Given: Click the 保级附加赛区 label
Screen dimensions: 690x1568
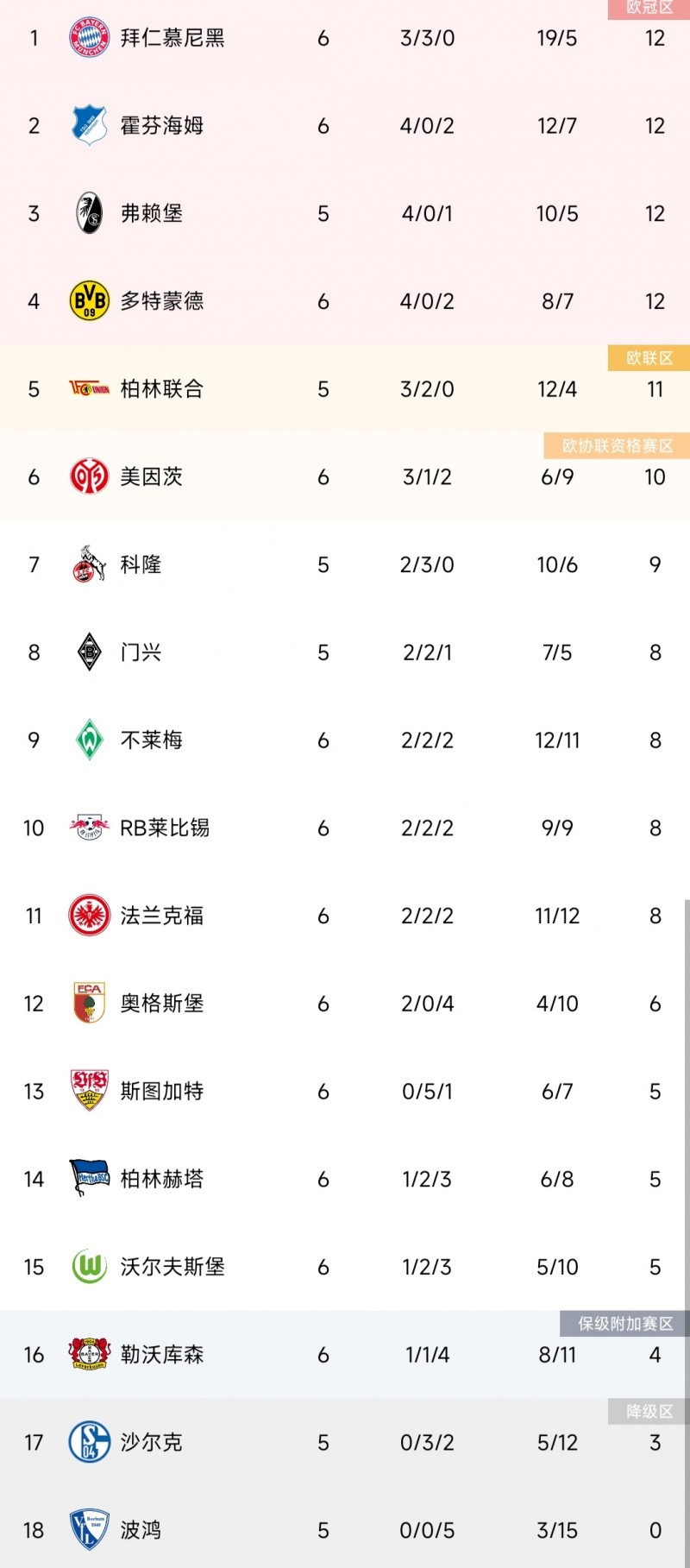Looking at the screenshot, I should tap(623, 1325).
